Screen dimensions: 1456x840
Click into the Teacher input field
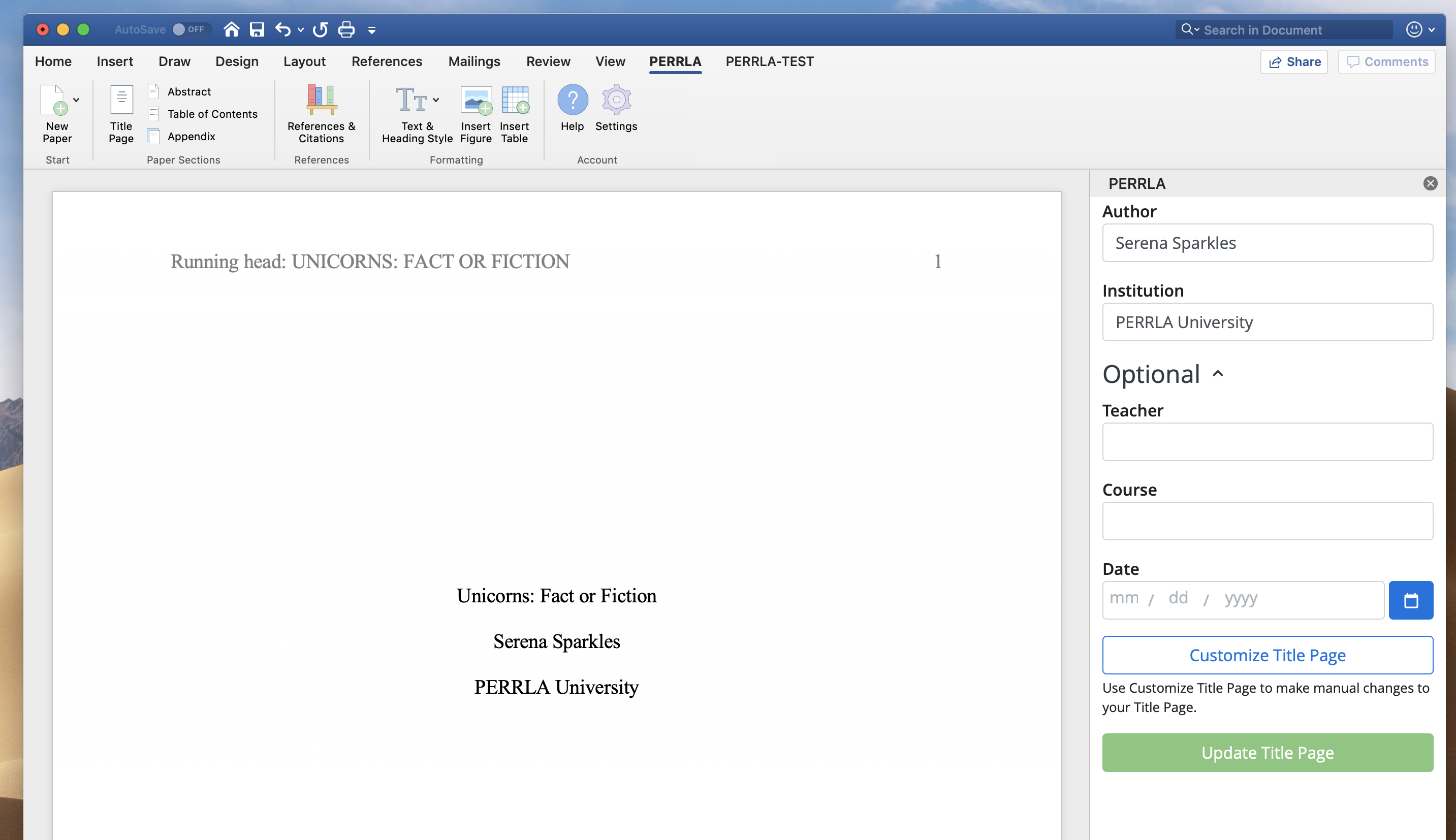[1267, 442]
